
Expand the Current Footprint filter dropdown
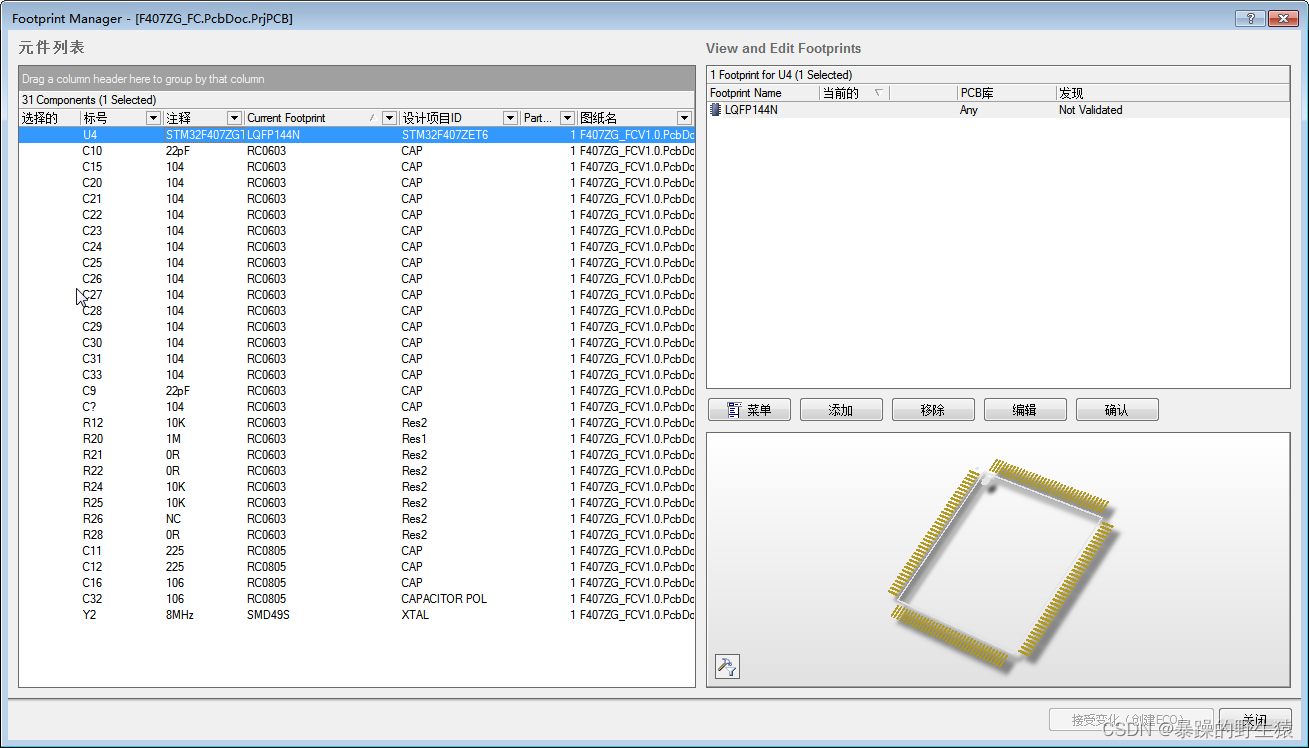click(x=389, y=118)
